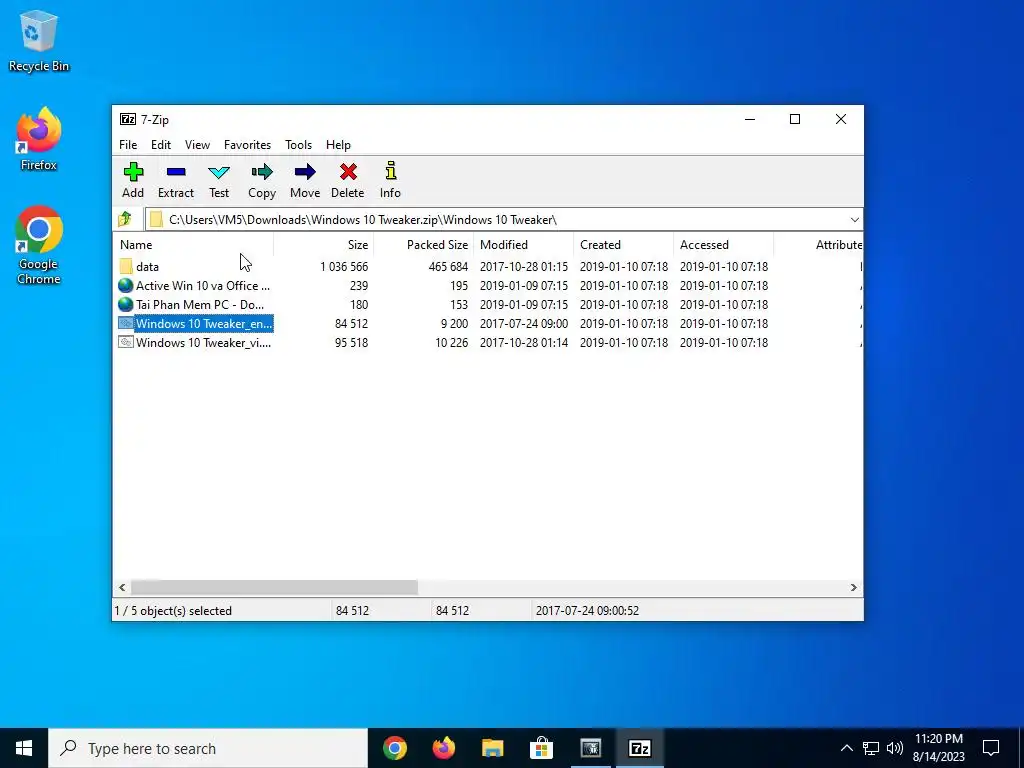Click the Windows Start button

tap(24, 748)
